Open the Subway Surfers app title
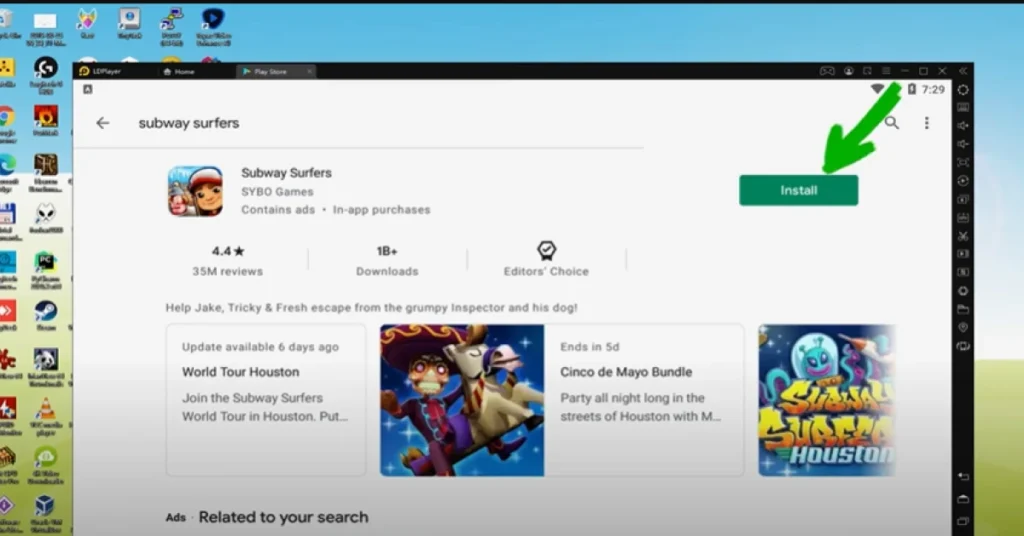This screenshot has height=536, width=1024. pyautogui.click(x=286, y=172)
